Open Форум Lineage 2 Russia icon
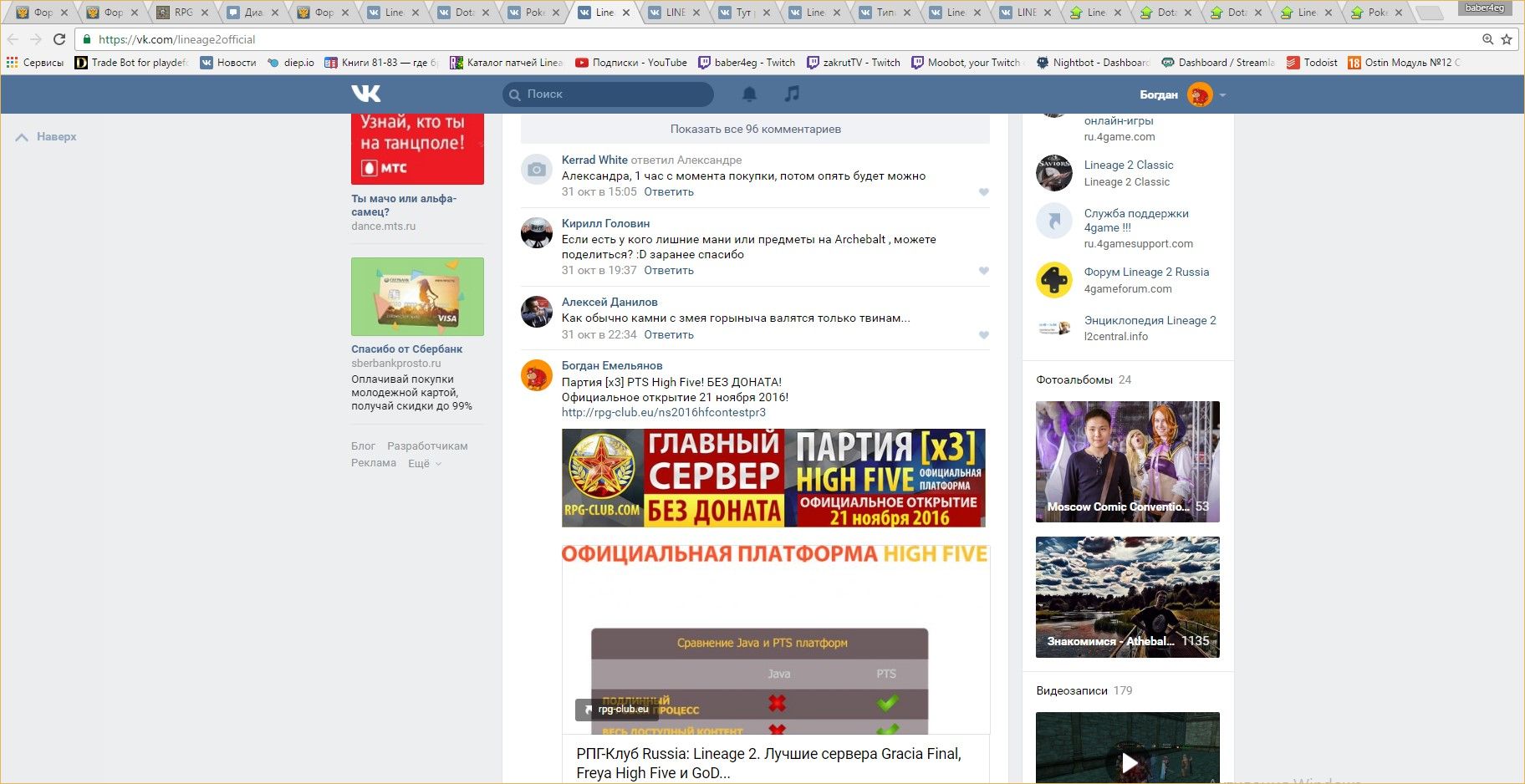 click(1053, 280)
